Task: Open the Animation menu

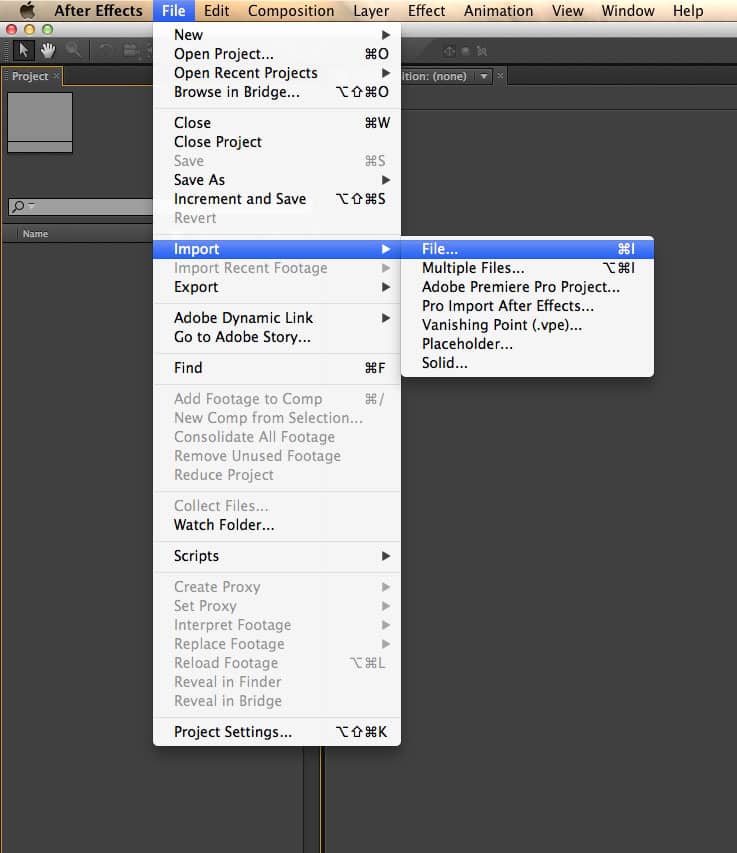Action: coord(498,10)
